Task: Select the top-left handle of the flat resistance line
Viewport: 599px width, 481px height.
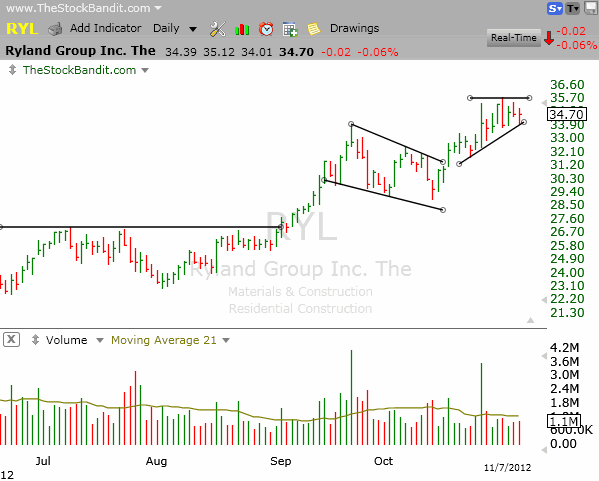Action: tap(470, 98)
